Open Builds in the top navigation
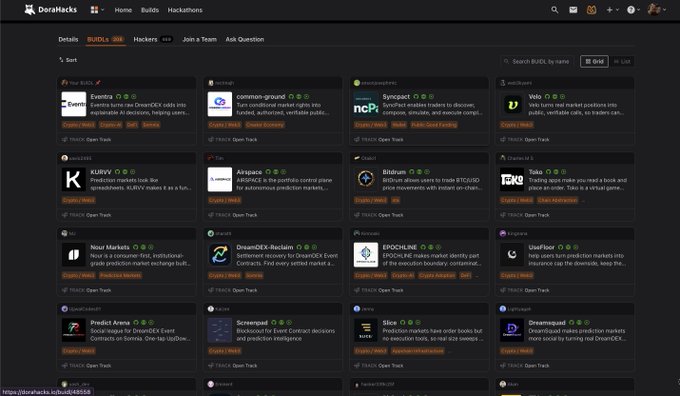Viewport: 680px width, 396px height. pyautogui.click(x=150, y=10)
